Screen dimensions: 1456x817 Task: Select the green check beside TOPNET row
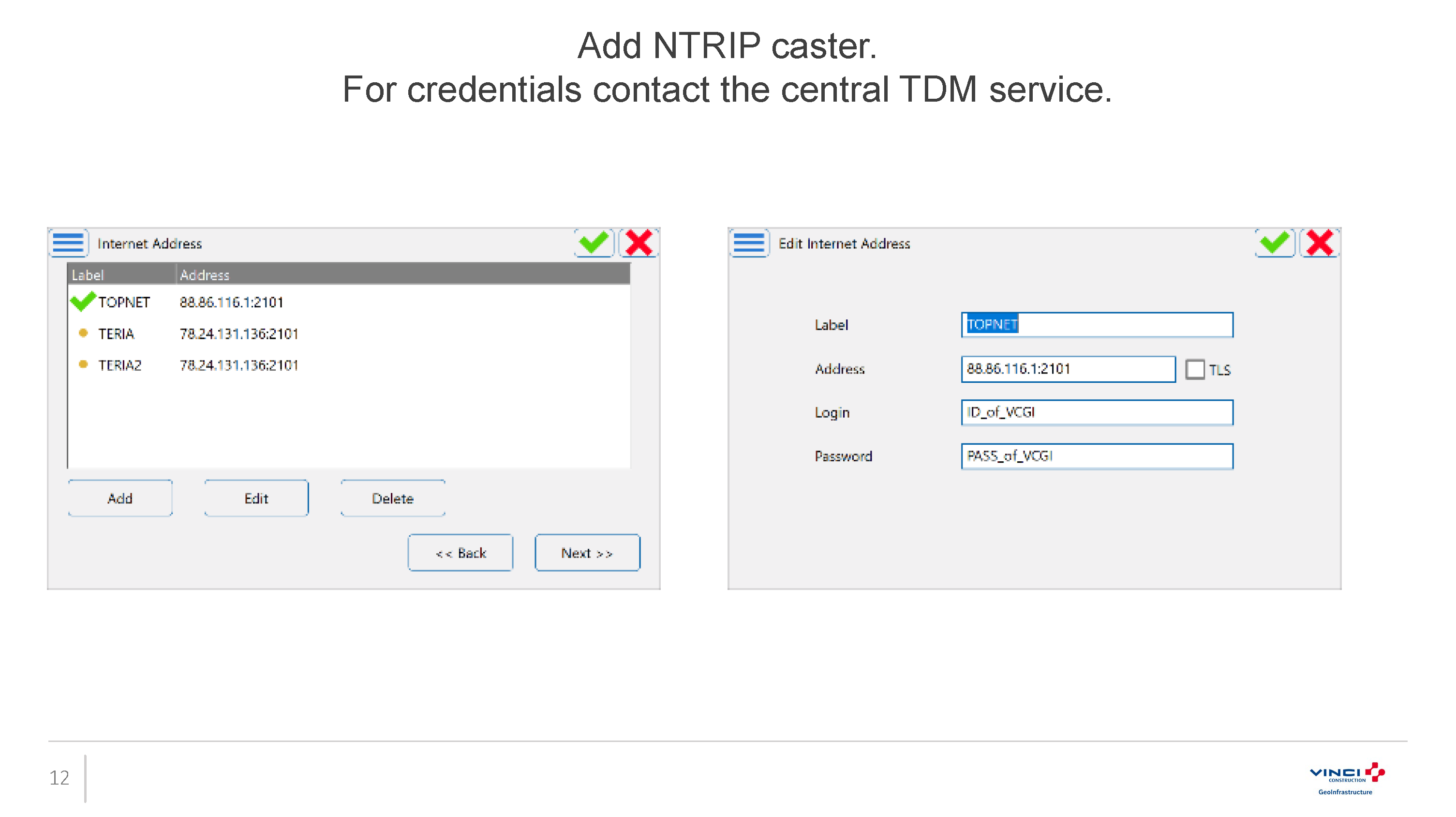tap(83, 302)
